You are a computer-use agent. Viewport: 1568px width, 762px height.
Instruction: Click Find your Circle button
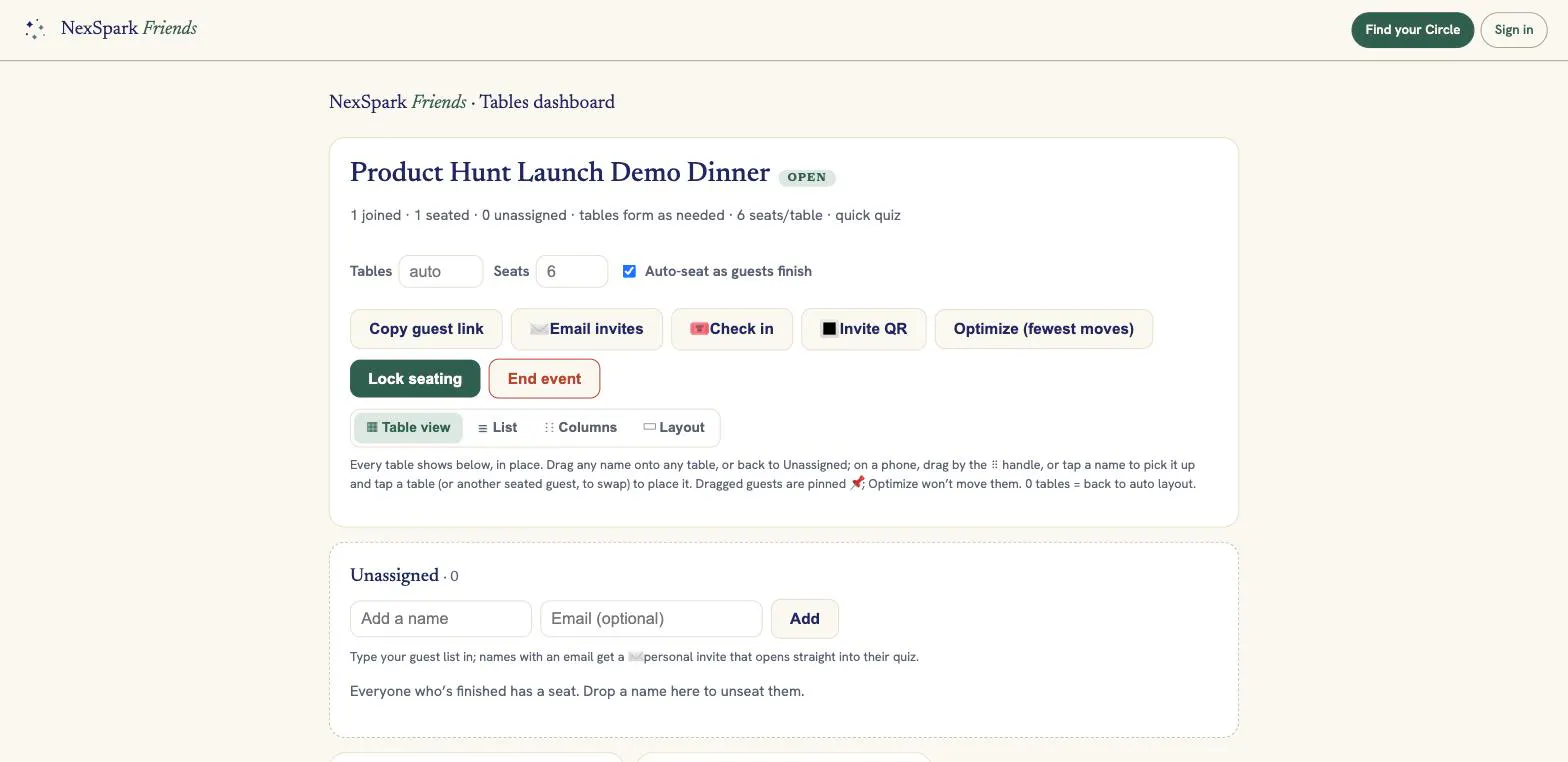pos(1412,30)
